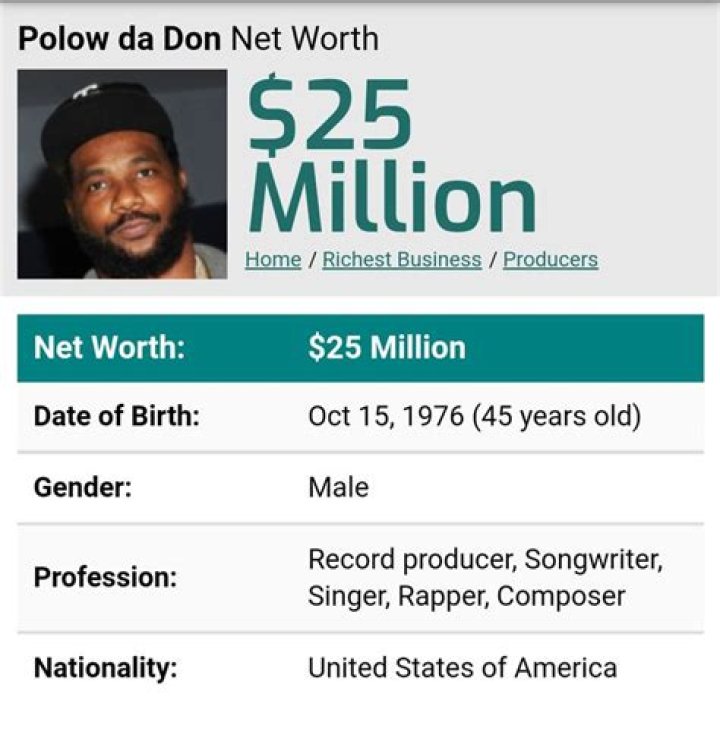Select the "Nationality:" row label
The image size is (720, 732).
tap(105, 668)
